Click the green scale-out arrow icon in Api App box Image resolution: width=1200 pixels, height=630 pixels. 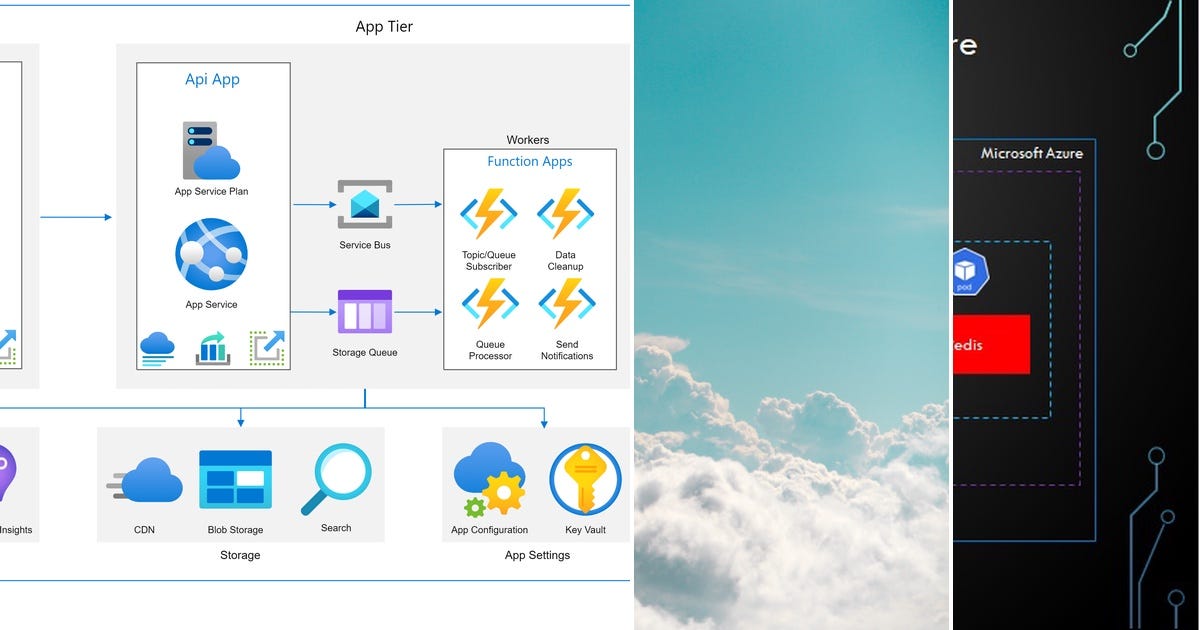pyautogui.click(x=267, y=348)
